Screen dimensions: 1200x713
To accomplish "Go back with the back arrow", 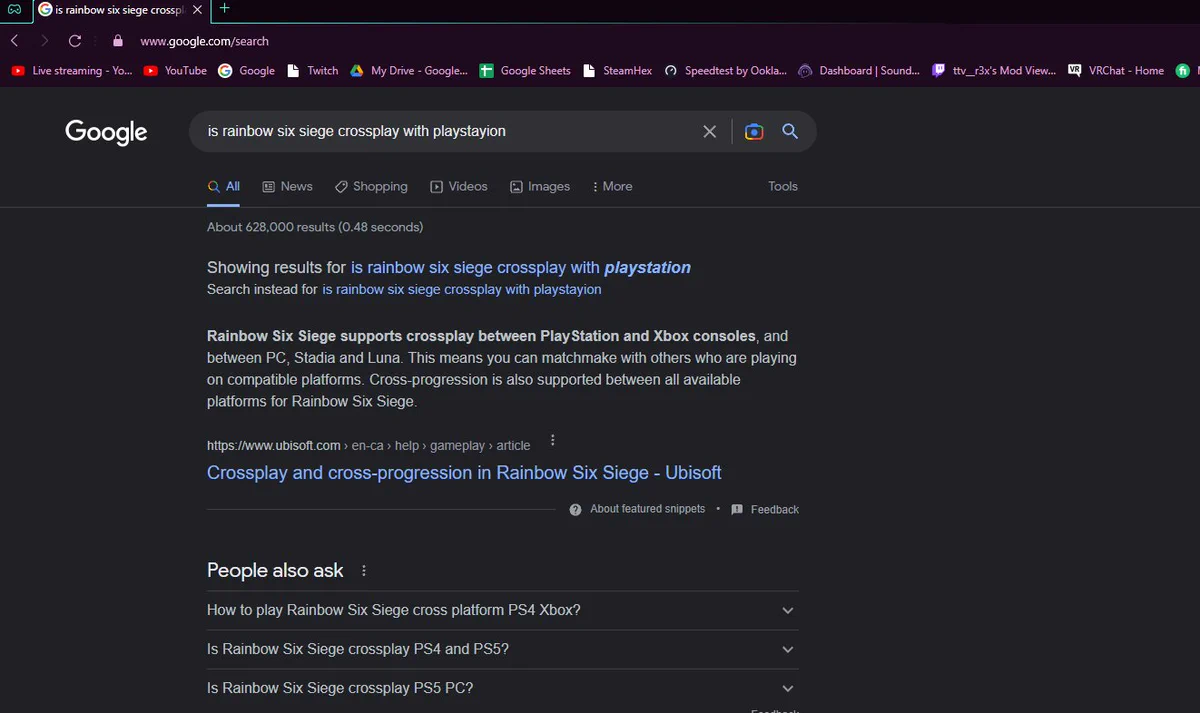I will point(15,41).
